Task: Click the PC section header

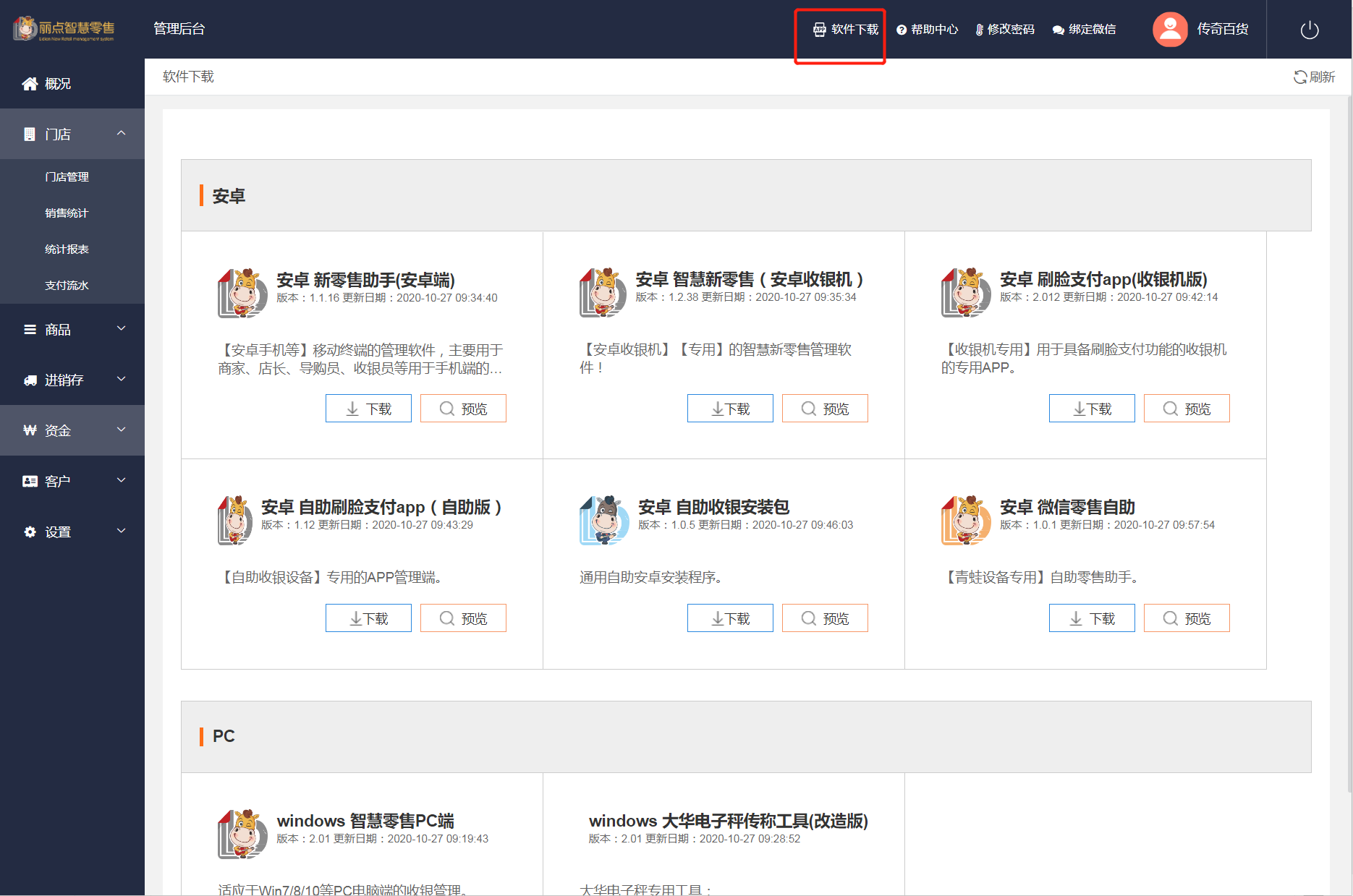Action: [746, 736]
